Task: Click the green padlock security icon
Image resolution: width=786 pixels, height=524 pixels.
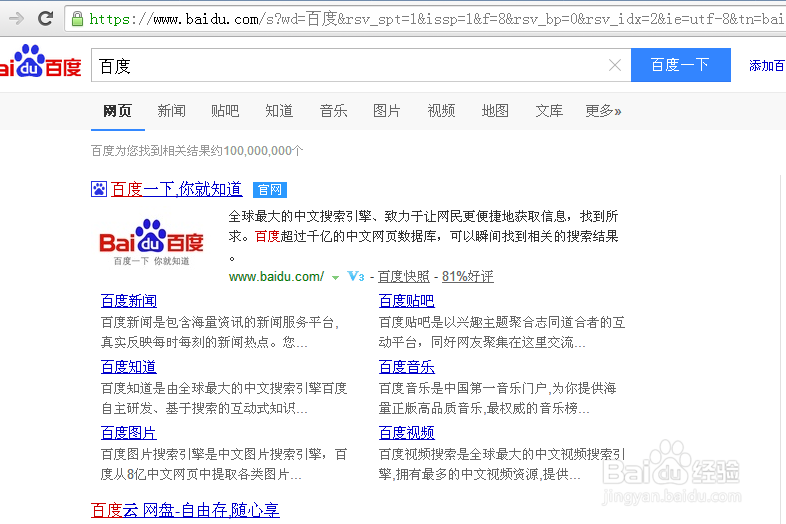Action: click(x=77, y=19)
